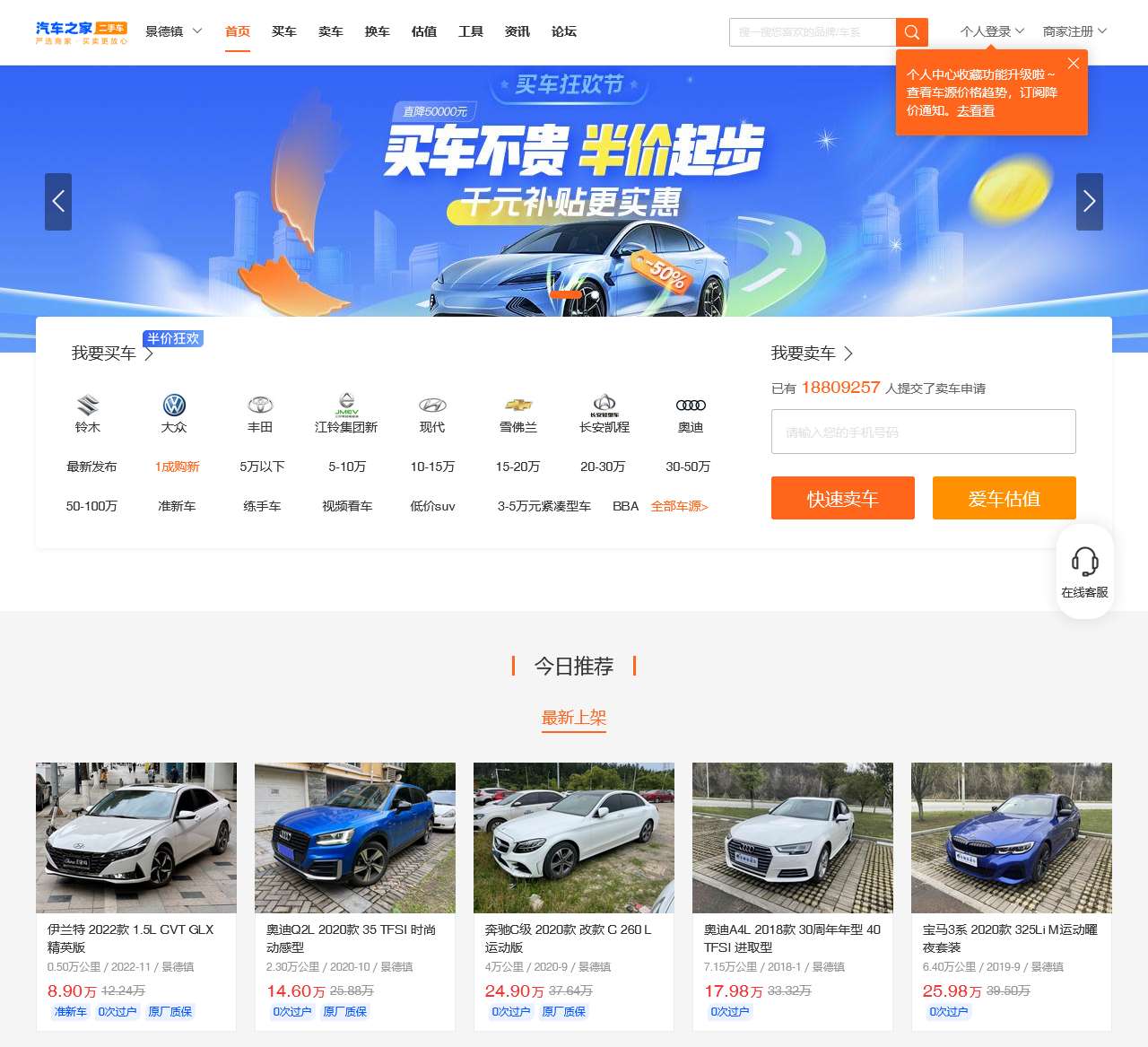The height and width of the screenshot is (1047, 1148).
Task: Filter by 15-20万 price range
Action: (517, 467)
